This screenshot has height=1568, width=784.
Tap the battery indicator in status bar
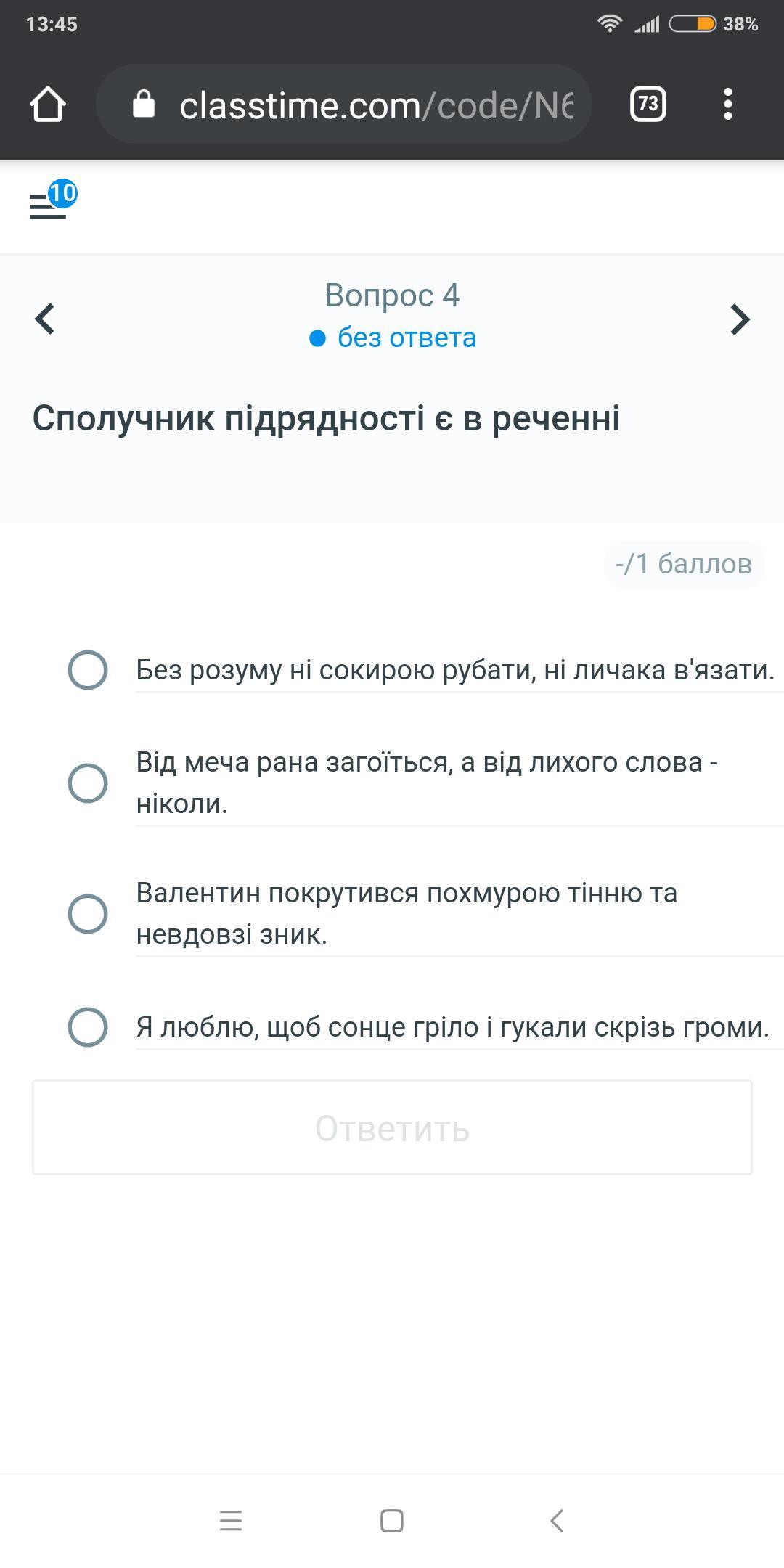pyautogui.click(x=693, y=25)
